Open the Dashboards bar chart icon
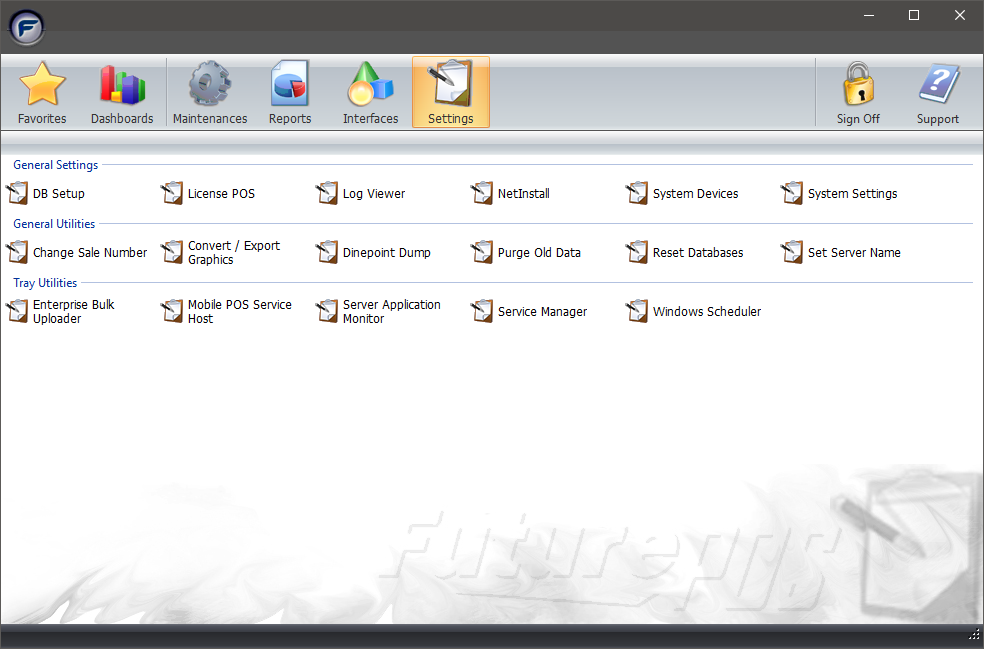 tap(122, 84)
